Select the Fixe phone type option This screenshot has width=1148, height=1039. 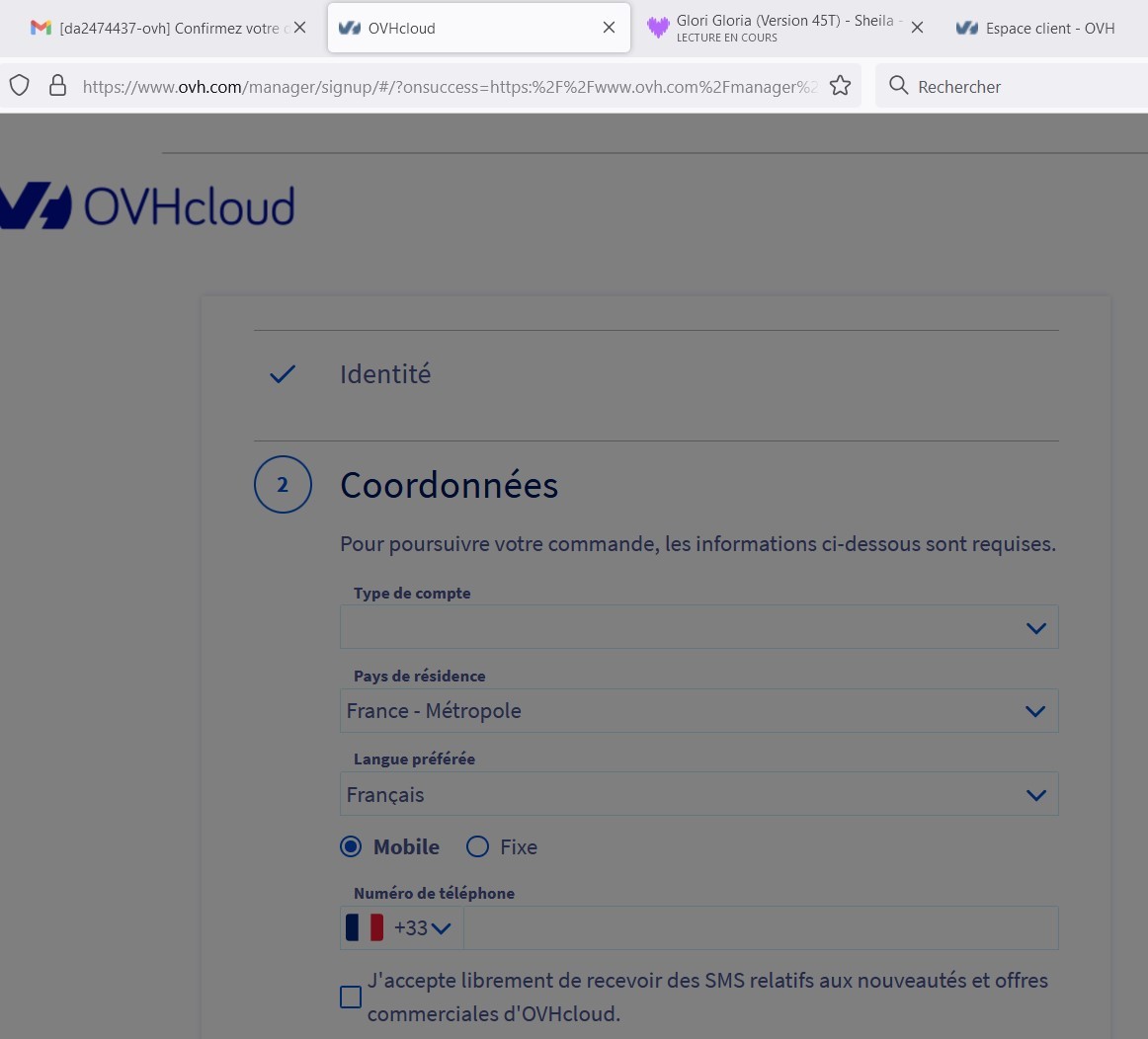(478, 846)
